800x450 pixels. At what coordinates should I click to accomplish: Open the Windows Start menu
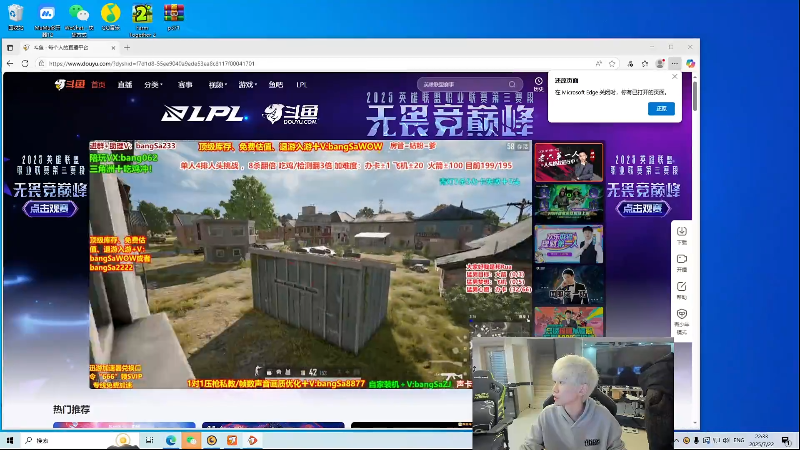[10, 440]
